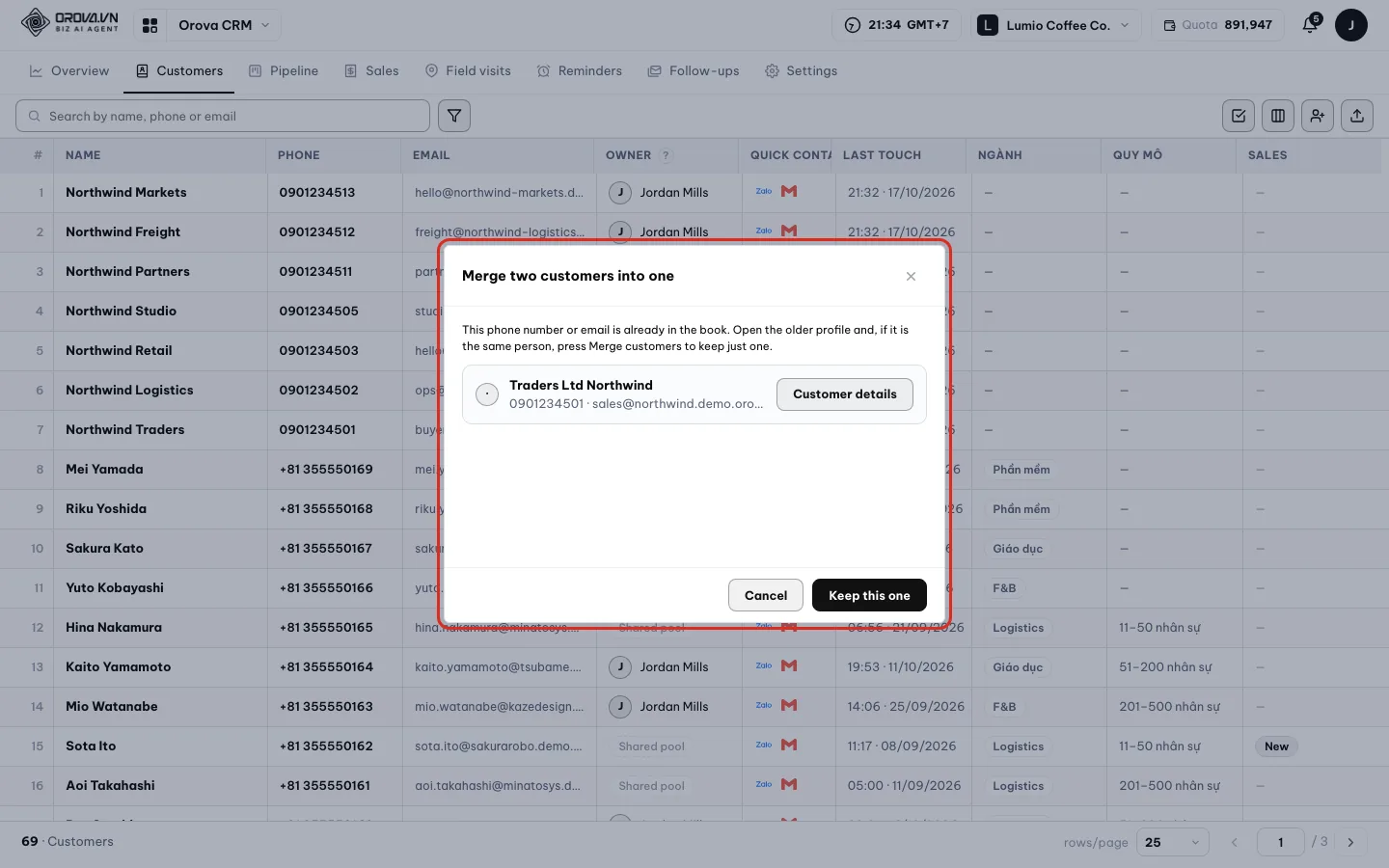Switch to the Follow-ups tab
This screenshot has height=868, width=1389.
coord(694,70)
